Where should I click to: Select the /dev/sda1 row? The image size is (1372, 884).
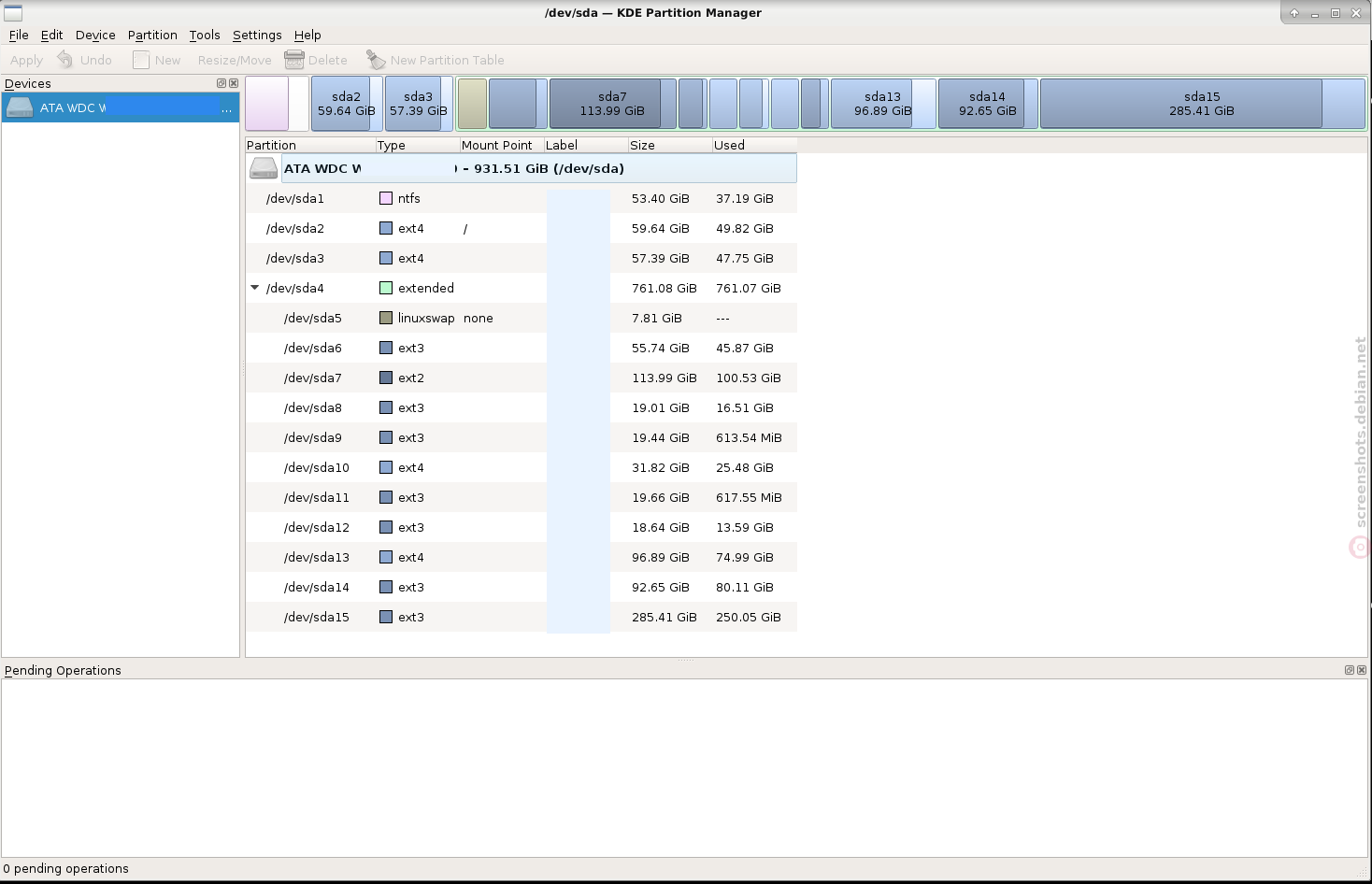522,198
